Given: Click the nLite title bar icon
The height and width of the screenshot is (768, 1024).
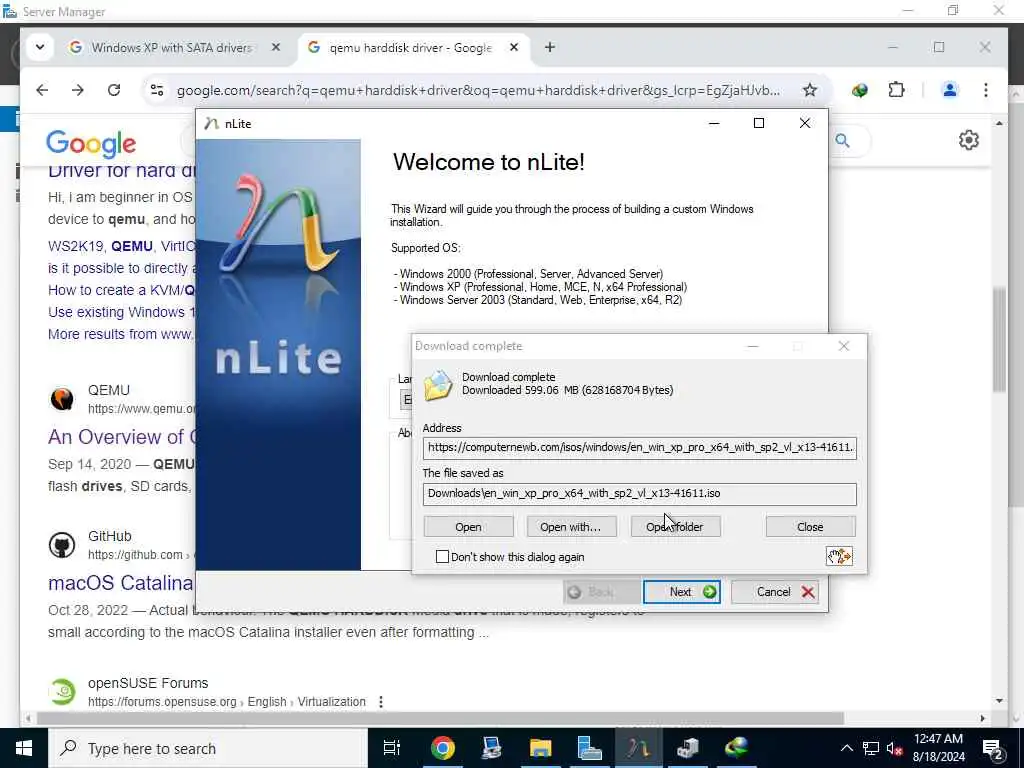Looking at the screenshot, I should [211, 123].
